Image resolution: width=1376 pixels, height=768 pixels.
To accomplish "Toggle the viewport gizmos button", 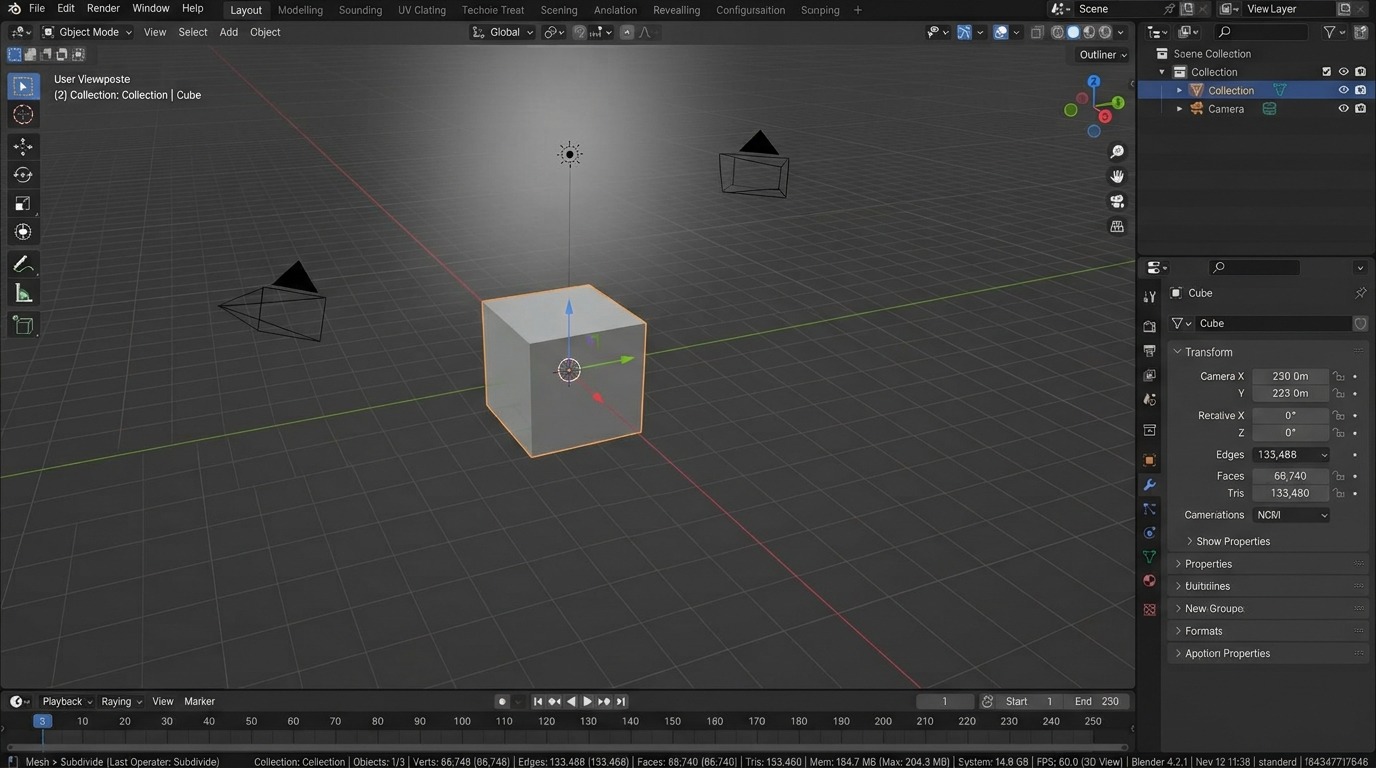I will [x=964, y=32].
